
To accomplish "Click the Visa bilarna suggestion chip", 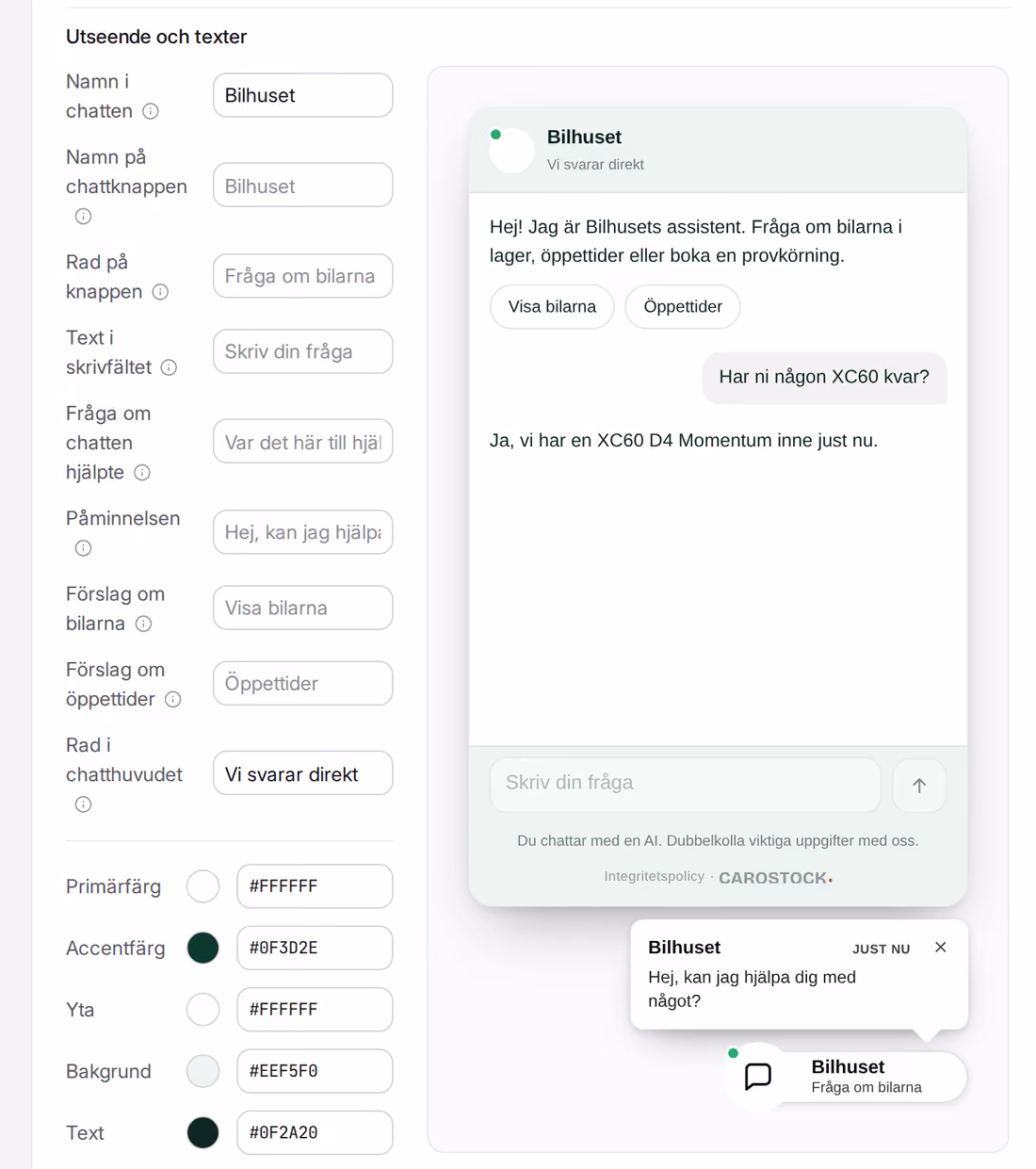I will (552, 307).
